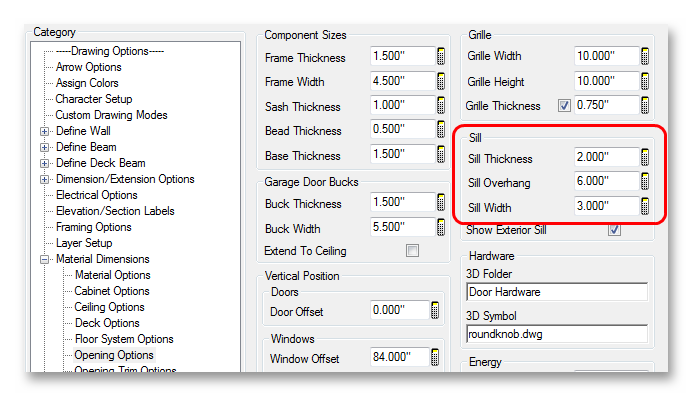Screen dimensions: 692x396
Task: Open Deck Options in the tree
Action: point(107,323)
